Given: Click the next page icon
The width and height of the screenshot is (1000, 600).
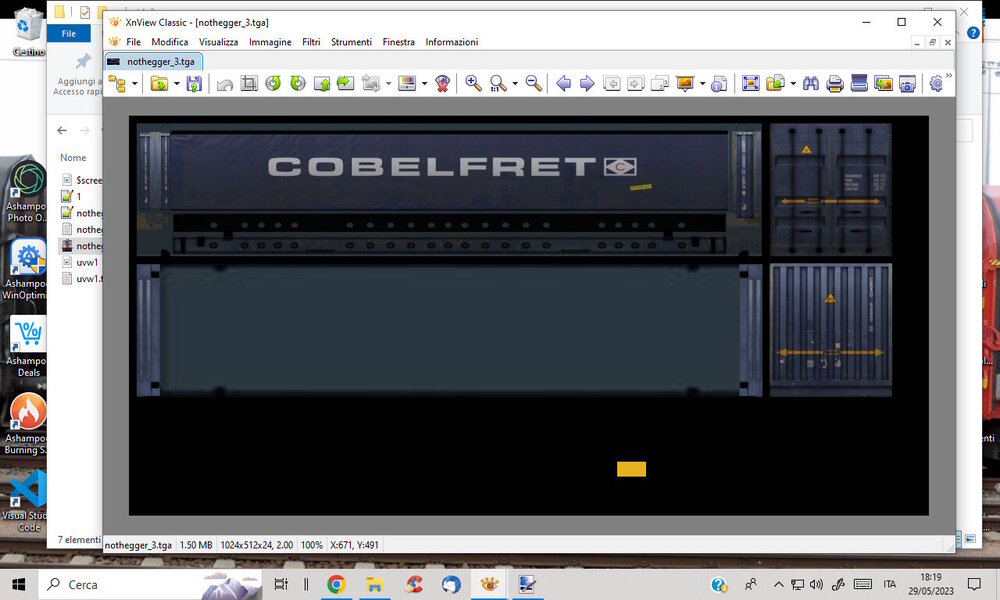Looking at the screenshot, I should click(x=636, y=84).
